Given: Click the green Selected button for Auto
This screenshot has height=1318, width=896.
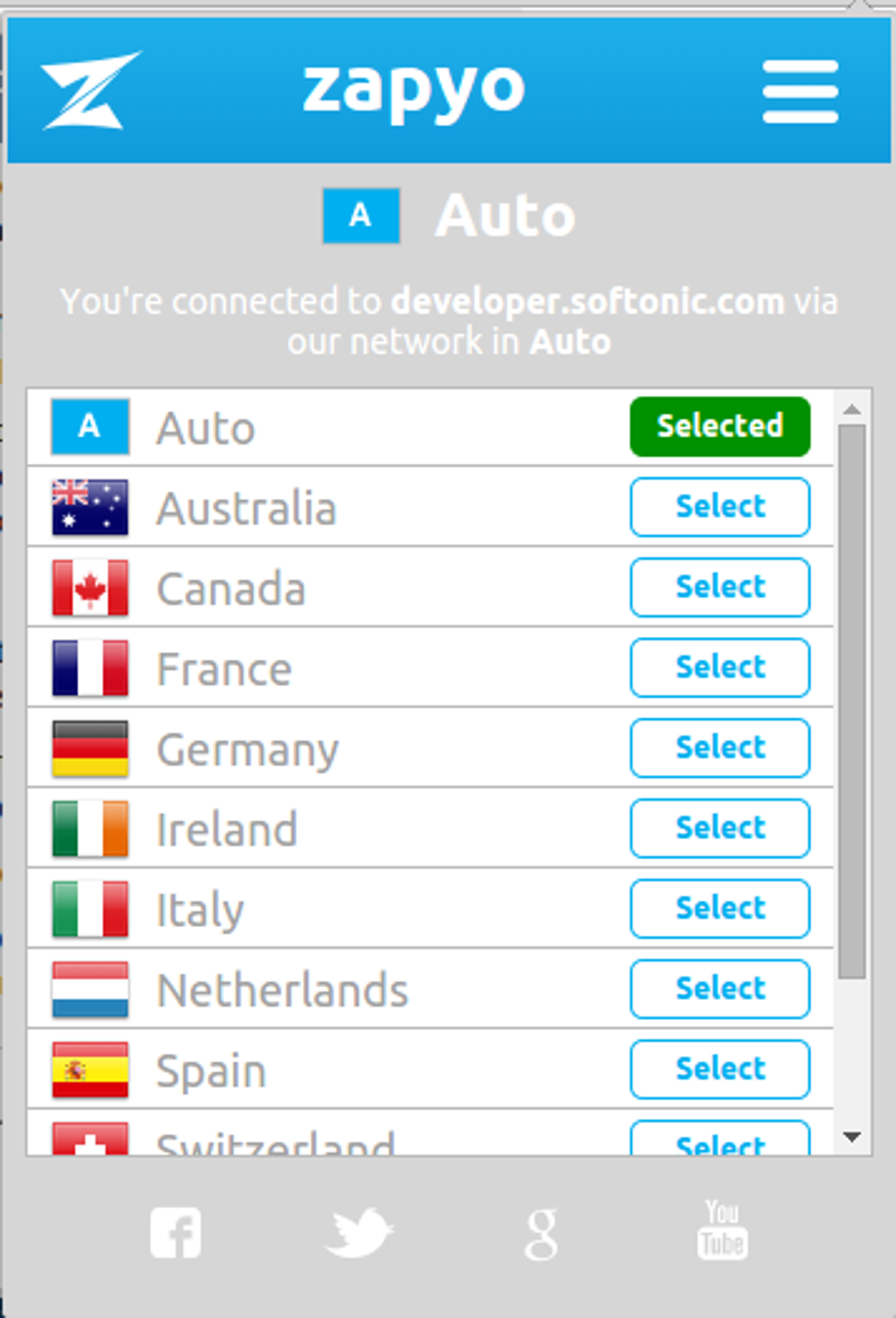Looking at the screenshot, I should [719, 427].
